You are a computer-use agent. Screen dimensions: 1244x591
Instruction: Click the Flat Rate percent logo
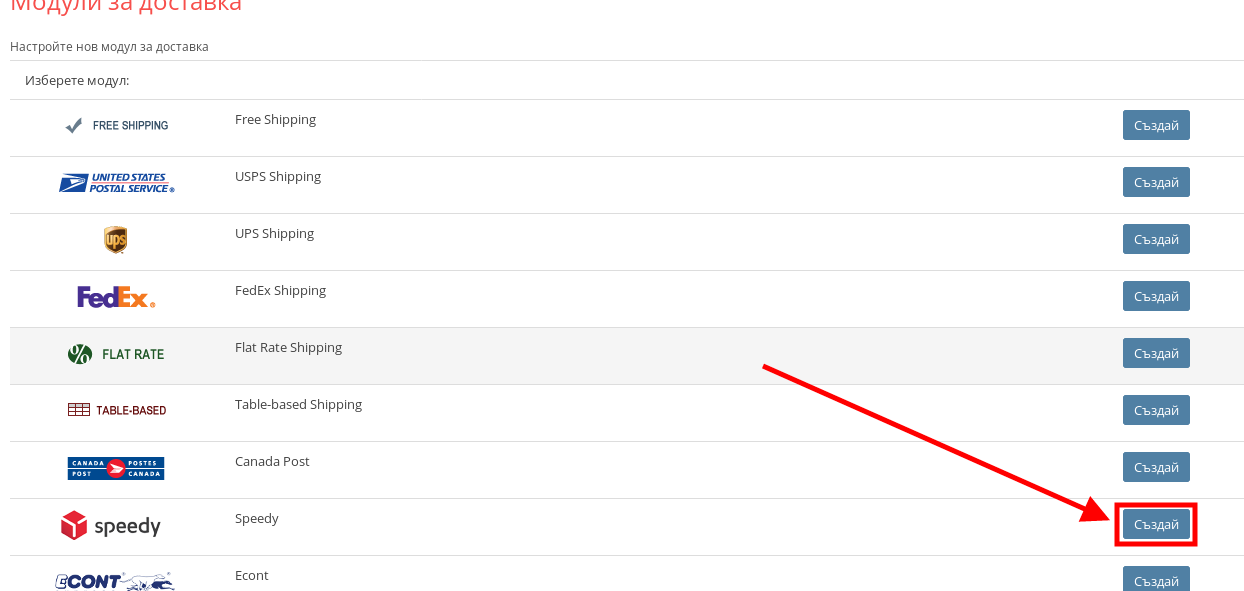click(x=116, y=354)
